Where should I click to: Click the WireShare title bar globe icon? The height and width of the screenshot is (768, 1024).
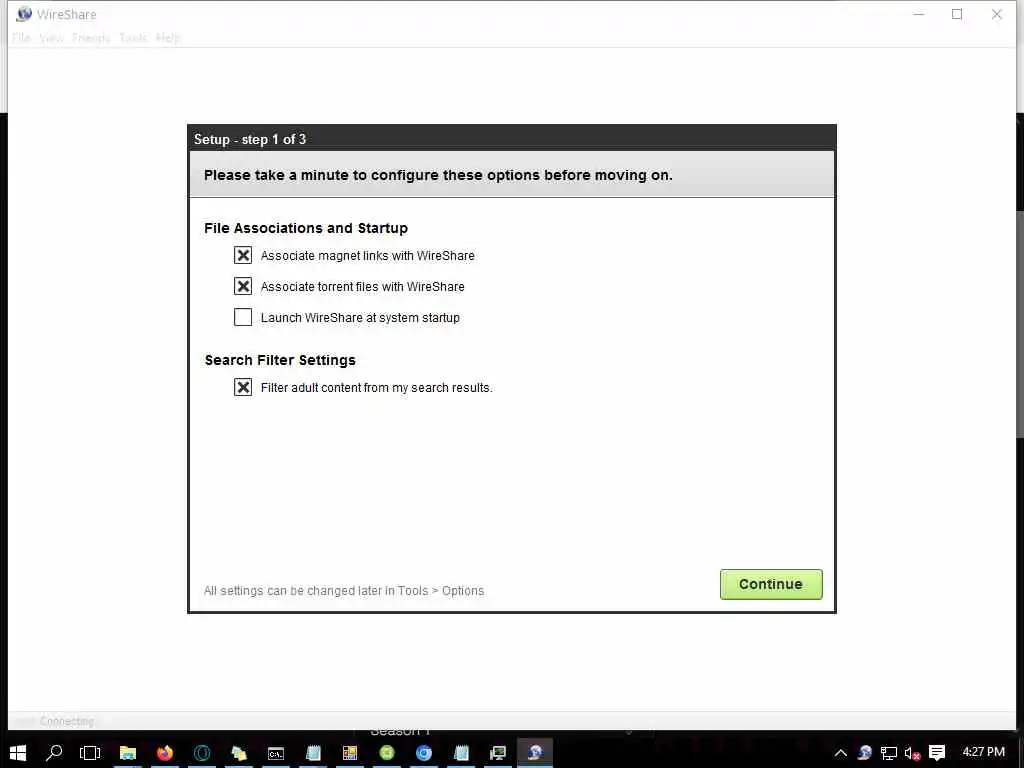24,14
